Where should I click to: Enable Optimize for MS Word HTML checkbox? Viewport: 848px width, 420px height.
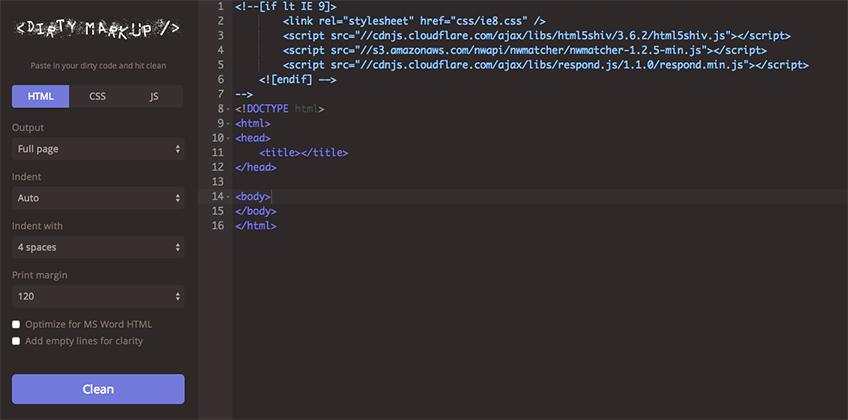coord(16,324)
